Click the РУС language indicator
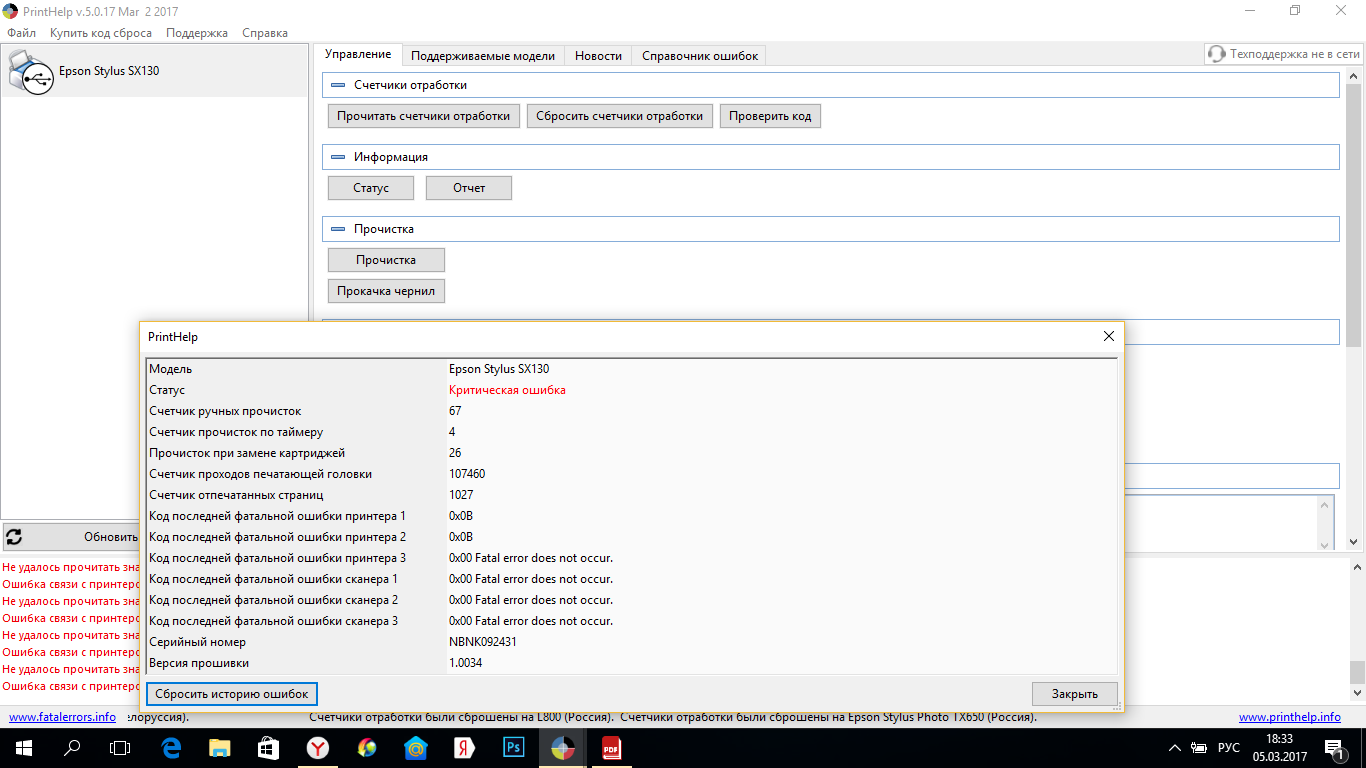 coord(1229,748)
